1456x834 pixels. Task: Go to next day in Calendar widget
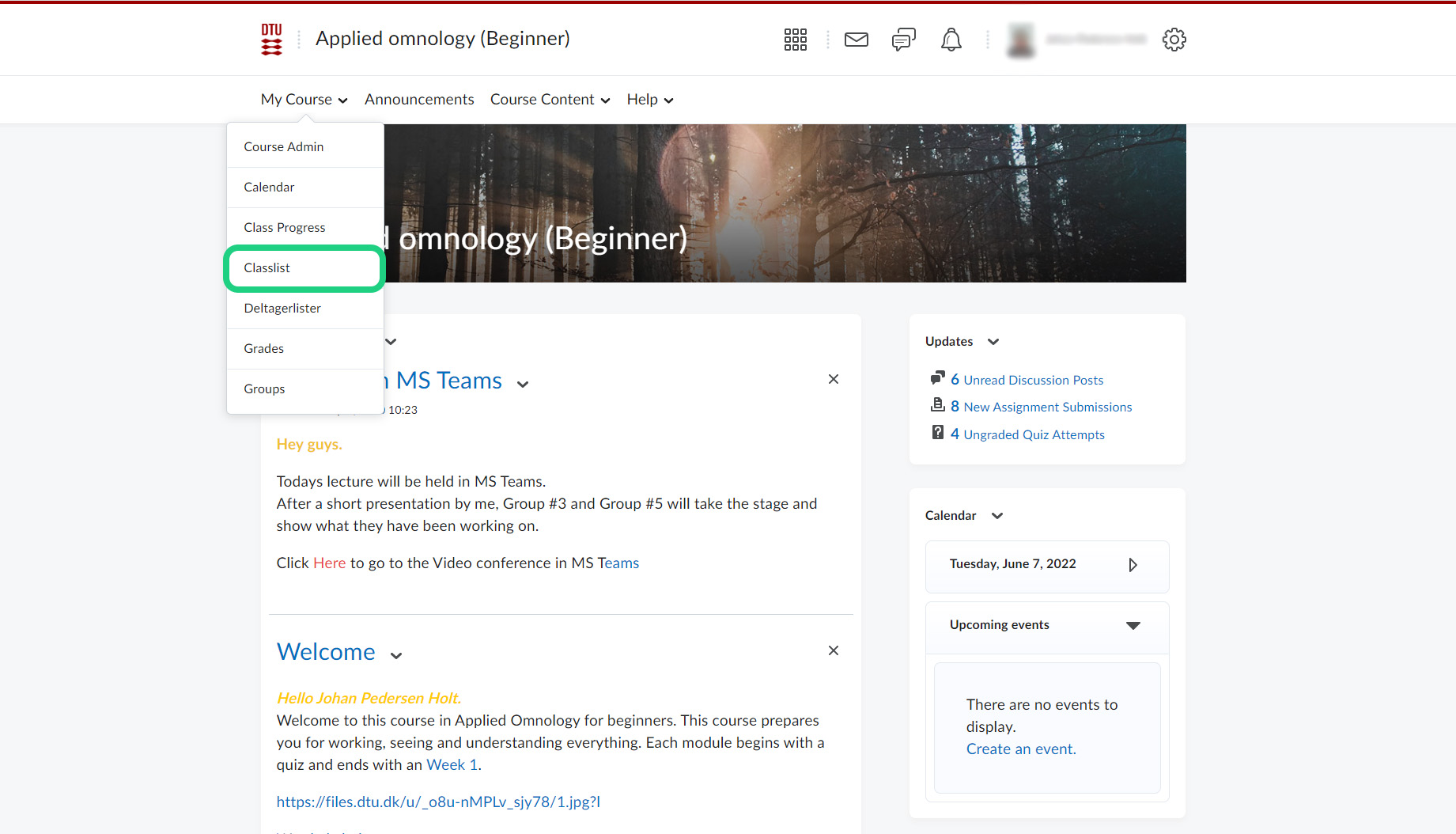coord(1133,565)
